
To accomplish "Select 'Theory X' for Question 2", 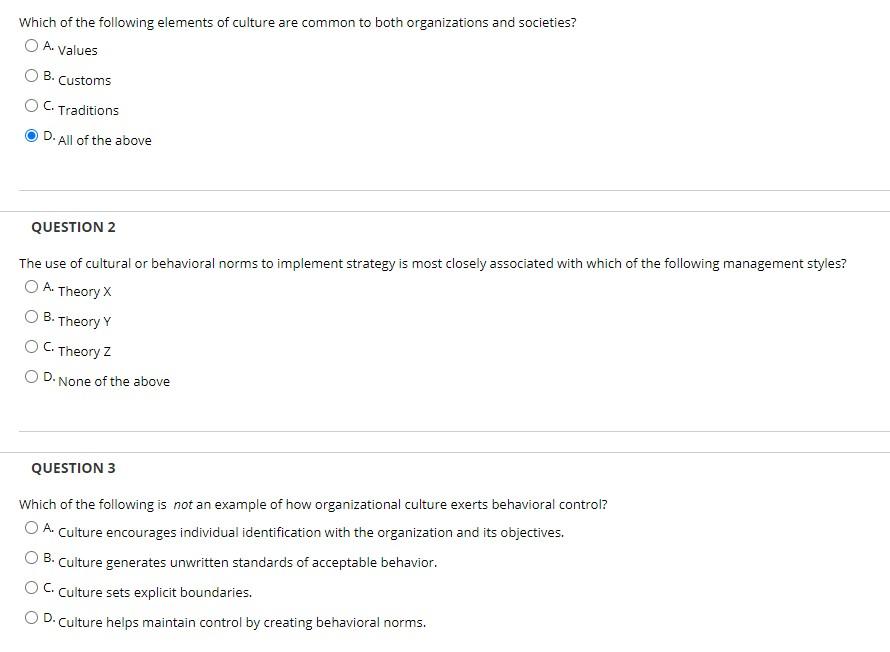I will pos(31,286).
